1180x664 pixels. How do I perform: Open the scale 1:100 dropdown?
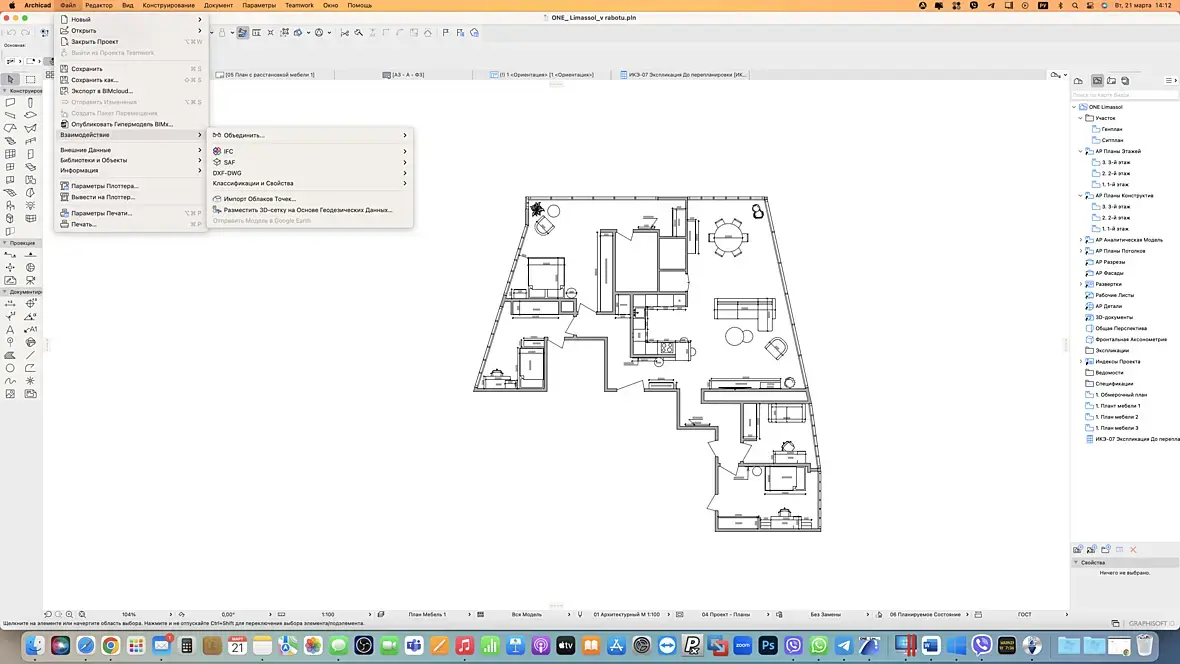[x=327, y=614]
